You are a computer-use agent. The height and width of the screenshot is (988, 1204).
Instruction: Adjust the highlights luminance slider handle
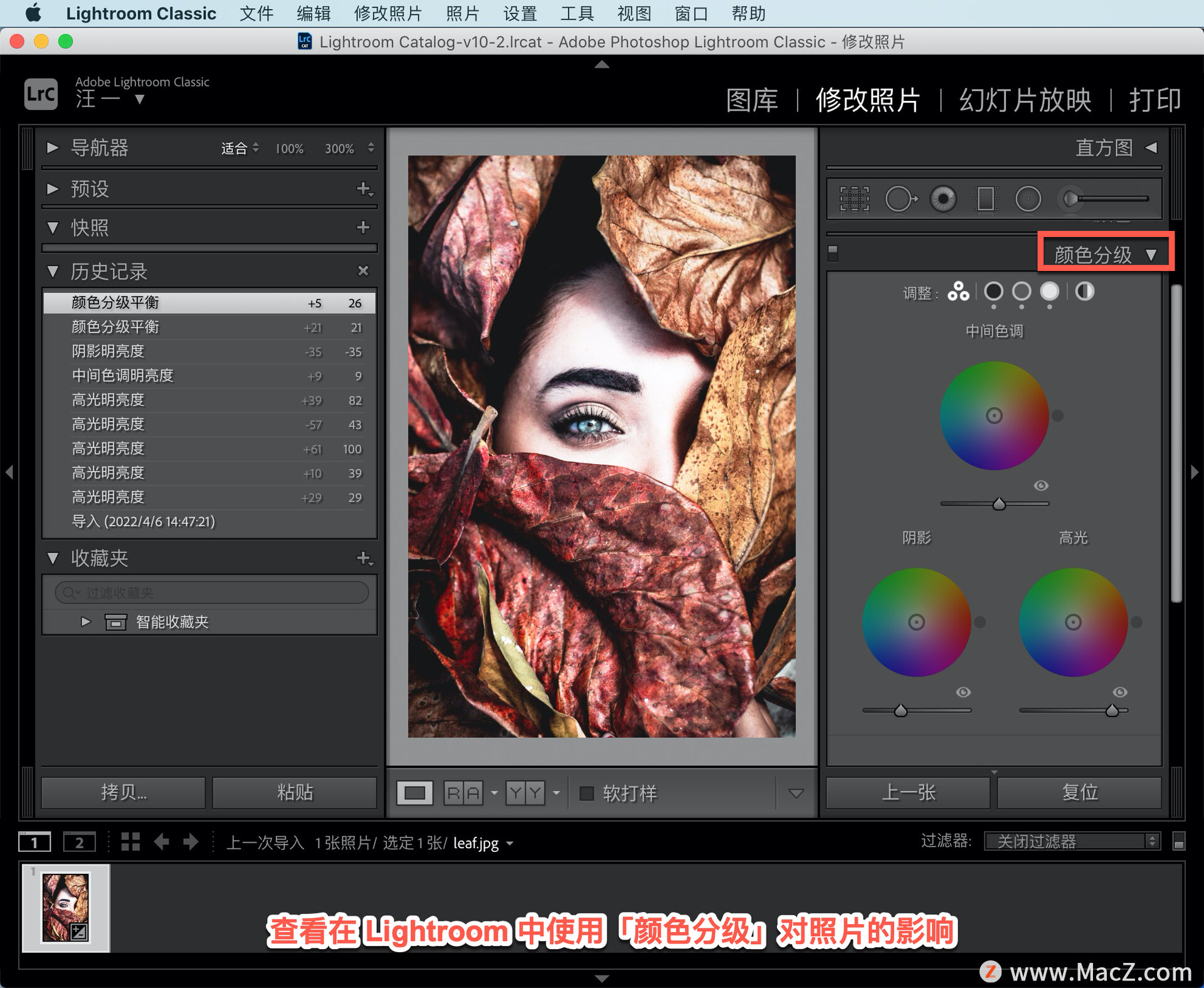click(x=1112, y=711)
